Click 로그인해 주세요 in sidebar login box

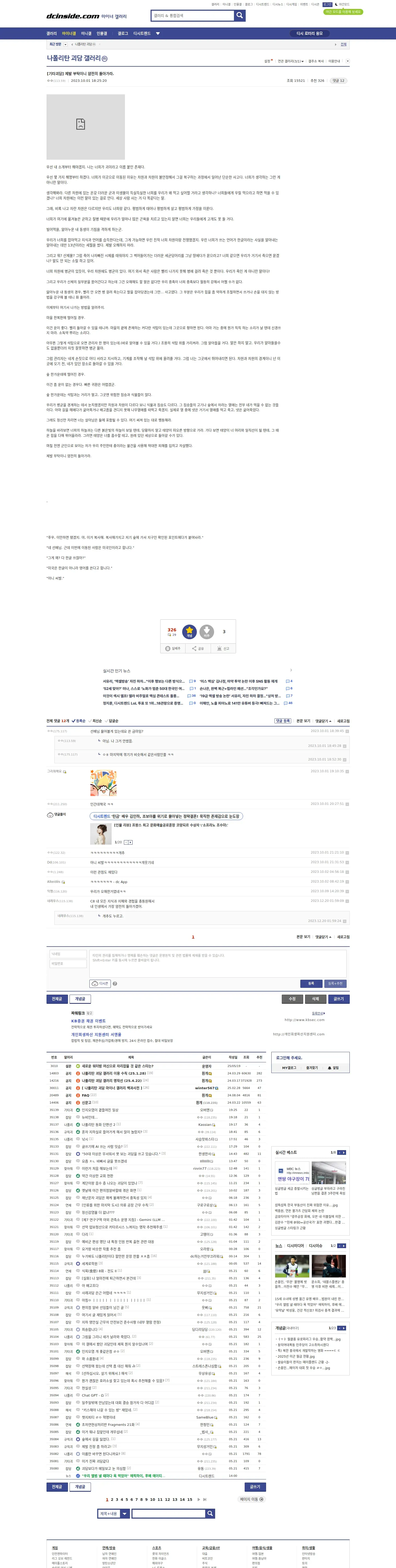289,1058
